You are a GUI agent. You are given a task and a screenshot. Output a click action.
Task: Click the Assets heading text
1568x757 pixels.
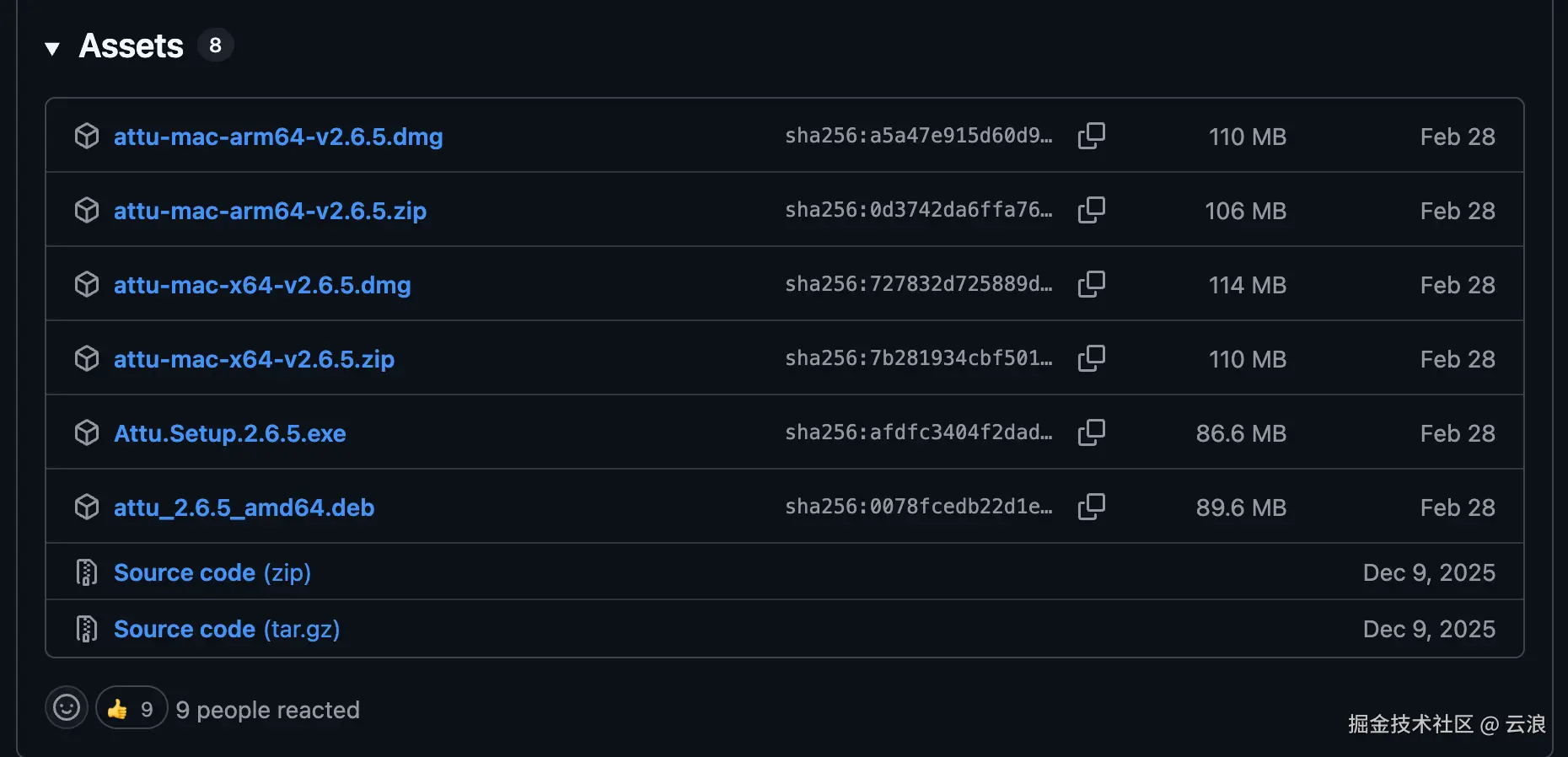pyautogui.click(x=131, y=46)
